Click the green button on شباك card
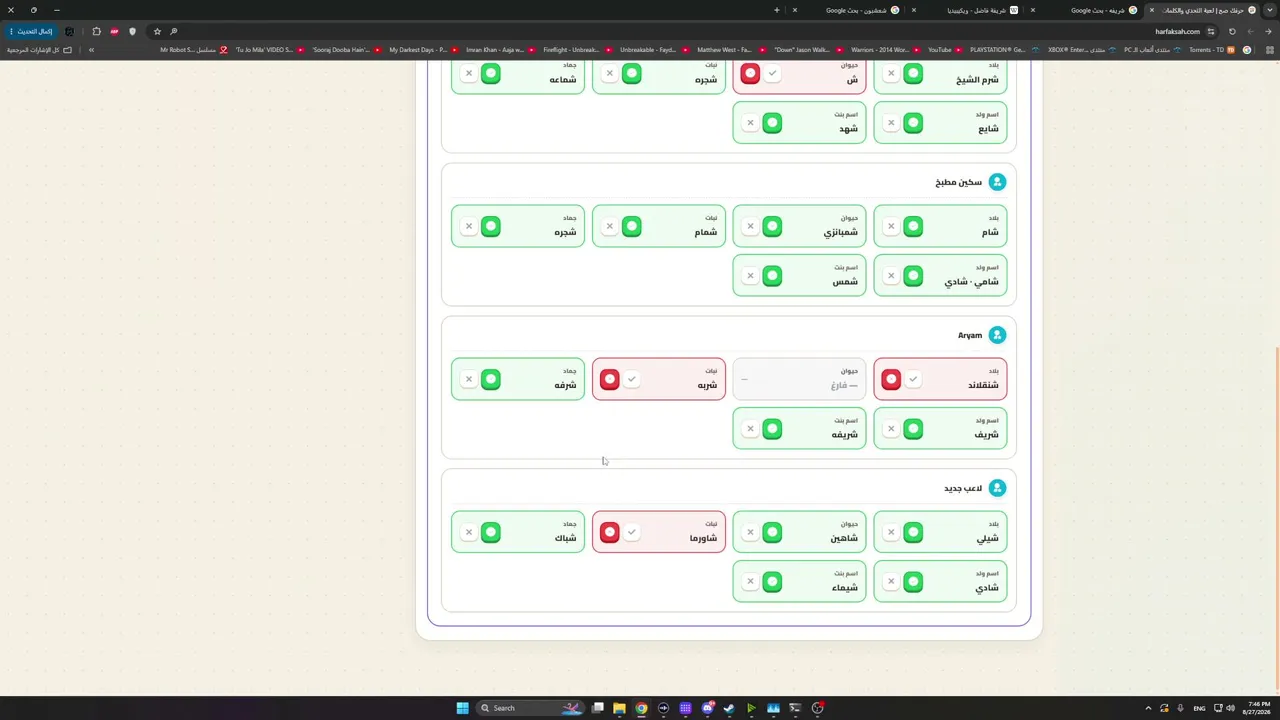 [x=490, y=532]
